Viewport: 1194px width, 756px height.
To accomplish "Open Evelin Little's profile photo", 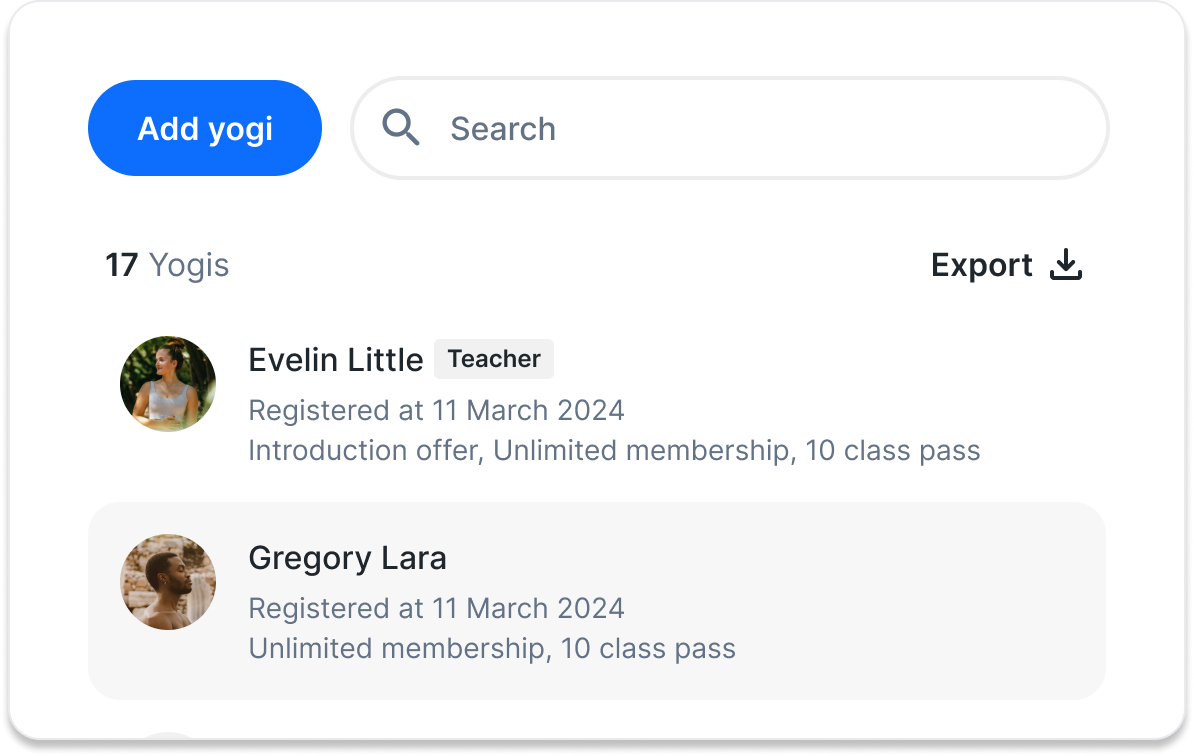I will [x=168, y=384].
